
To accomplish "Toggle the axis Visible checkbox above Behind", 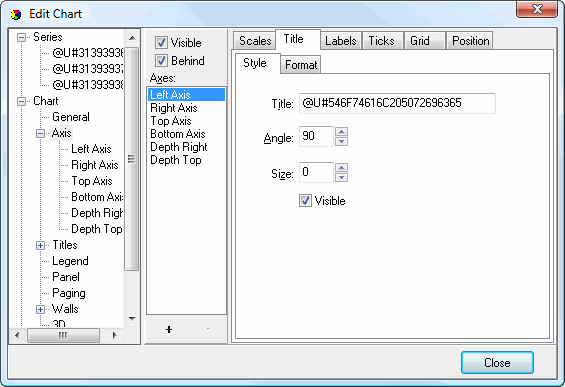I will (x=161, y=43).
